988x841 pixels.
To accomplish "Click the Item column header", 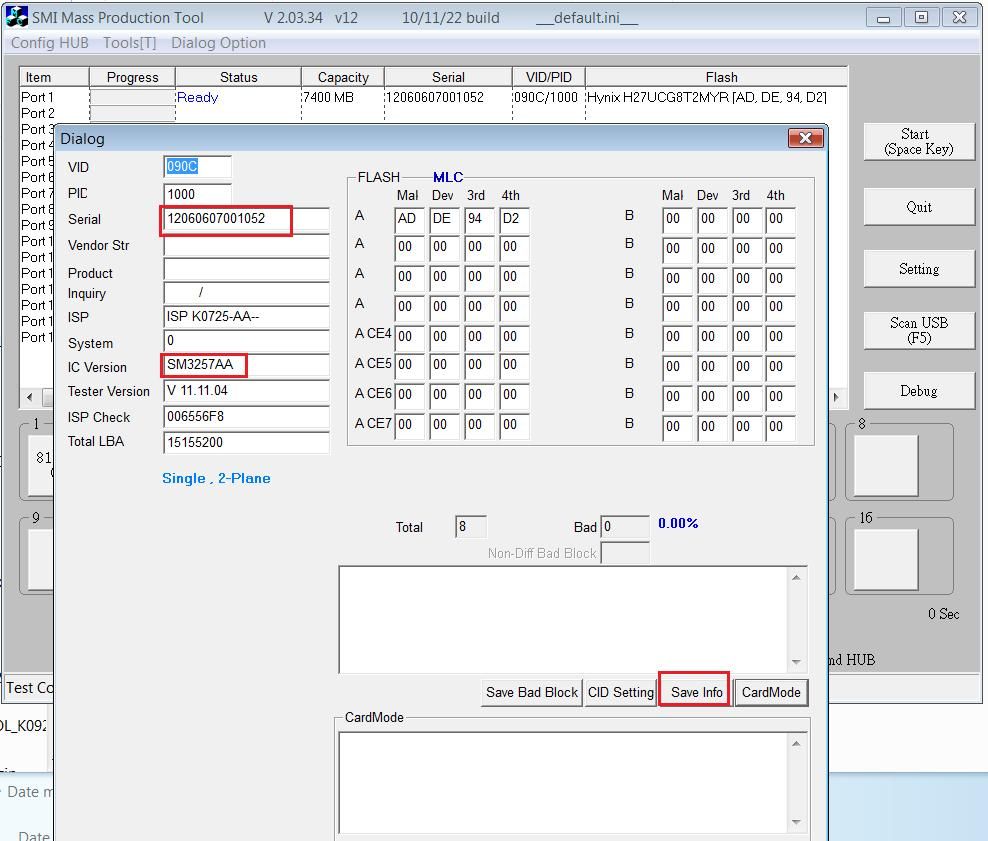I will (54, 77).
